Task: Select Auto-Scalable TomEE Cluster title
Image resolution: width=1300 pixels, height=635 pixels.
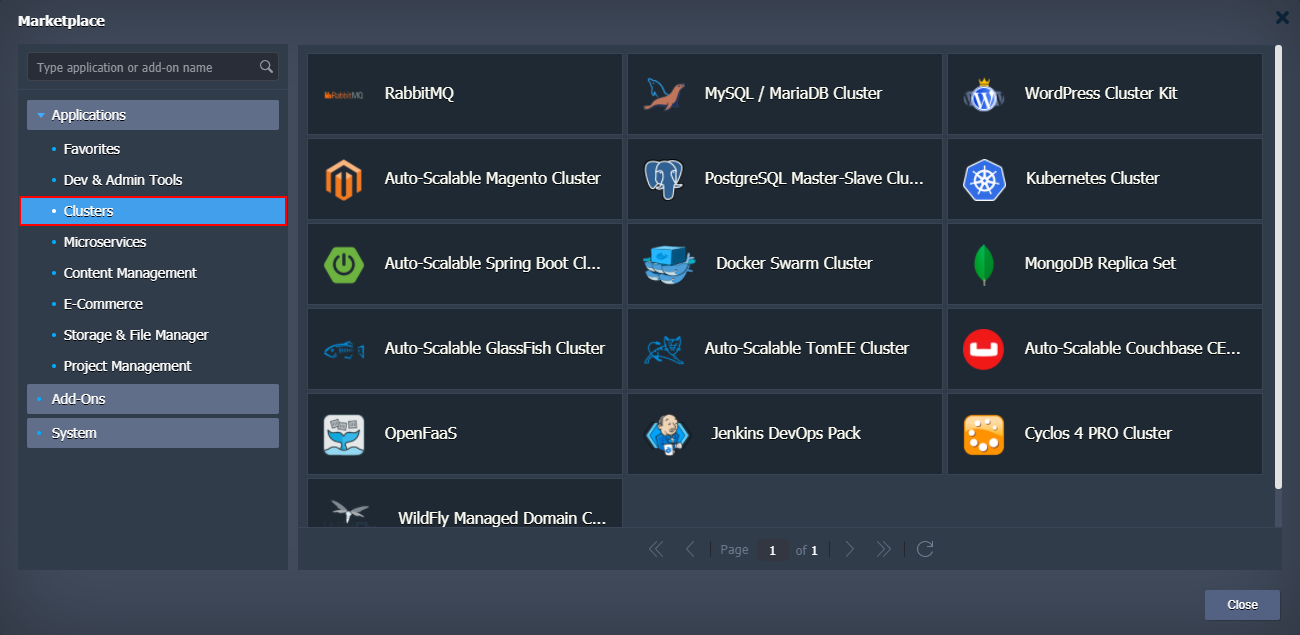Action: click(x=807, y=348)
